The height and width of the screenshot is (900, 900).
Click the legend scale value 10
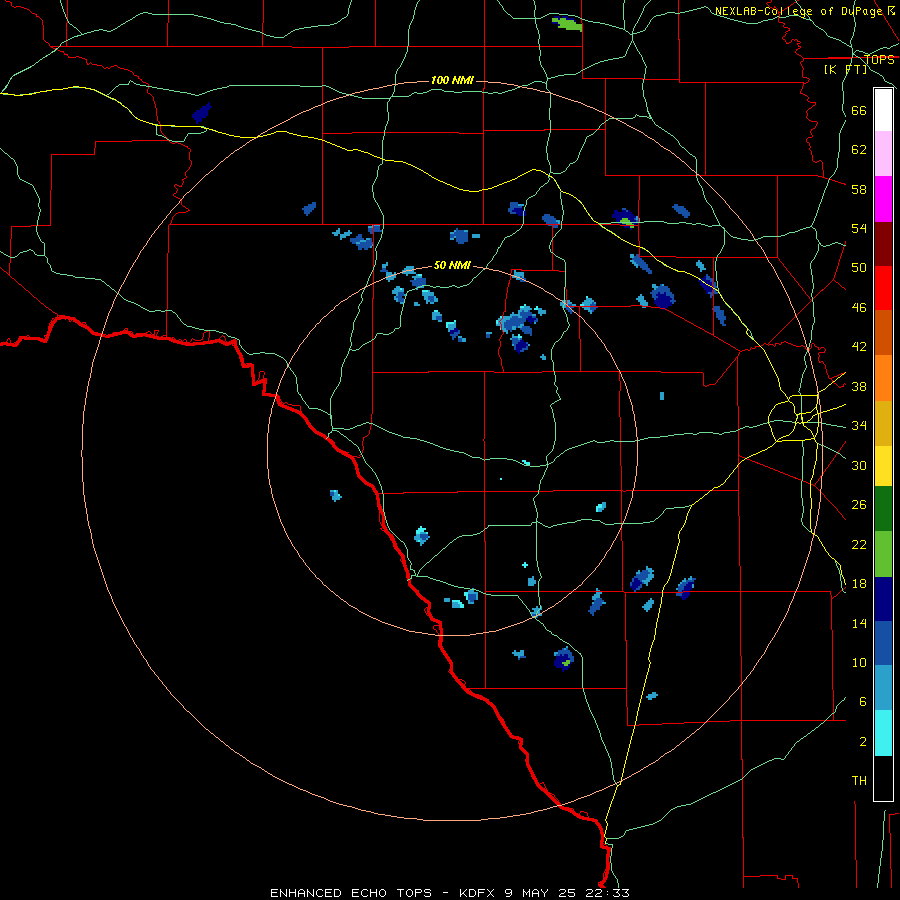pyautogui.click(x=859, y=662)
